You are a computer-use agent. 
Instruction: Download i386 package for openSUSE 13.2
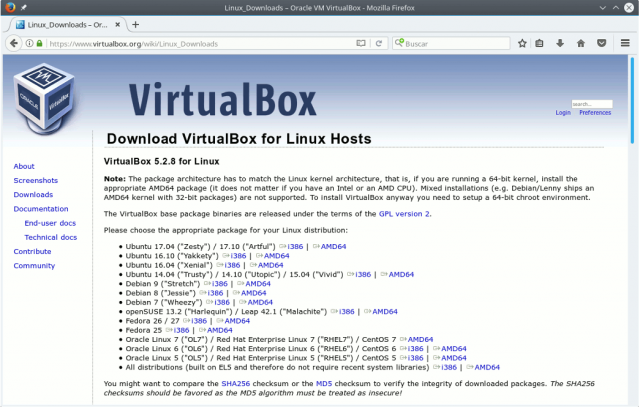pyautogui.click(x=347, y=312)
